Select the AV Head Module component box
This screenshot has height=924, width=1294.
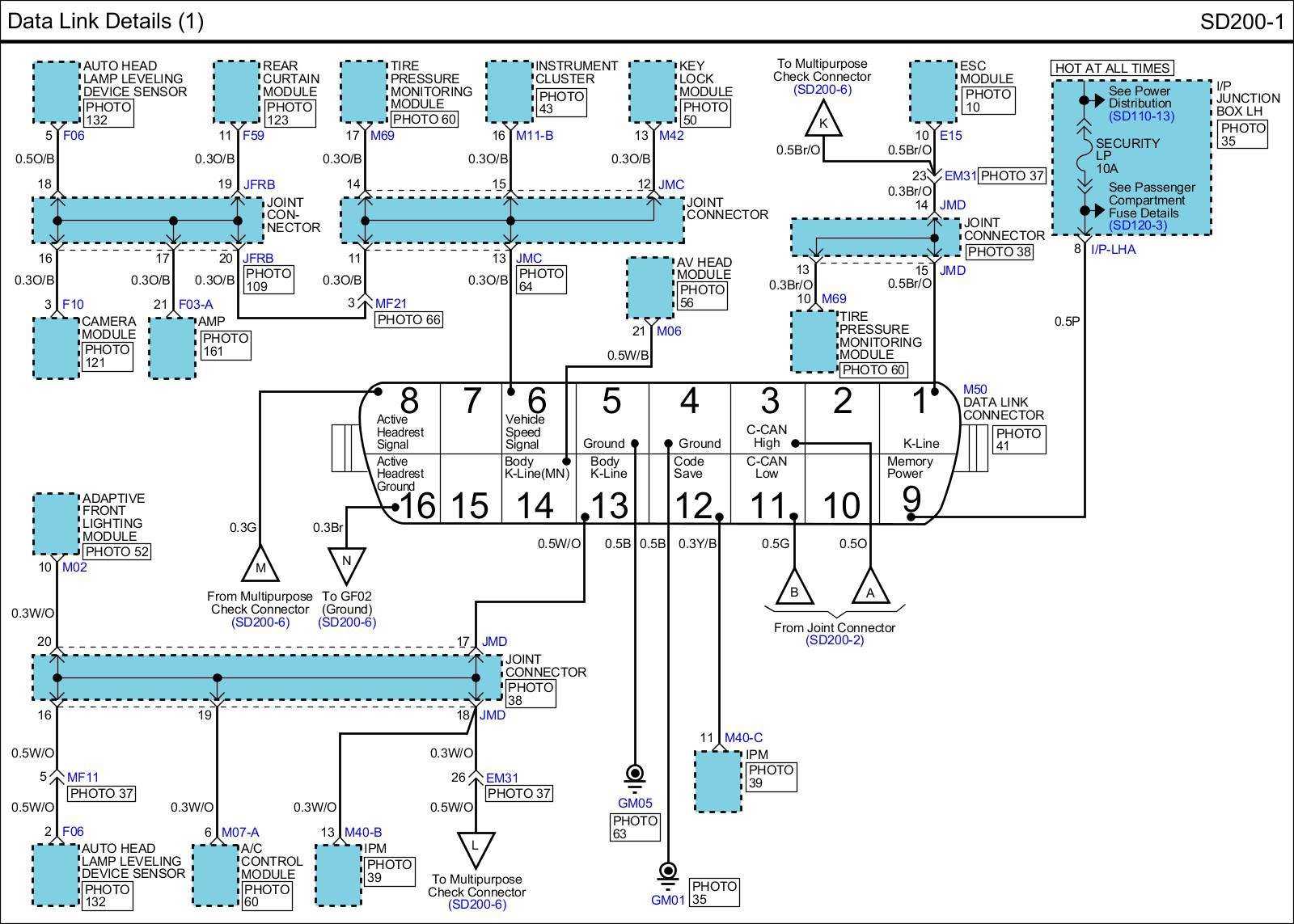(x=650, y=288)
